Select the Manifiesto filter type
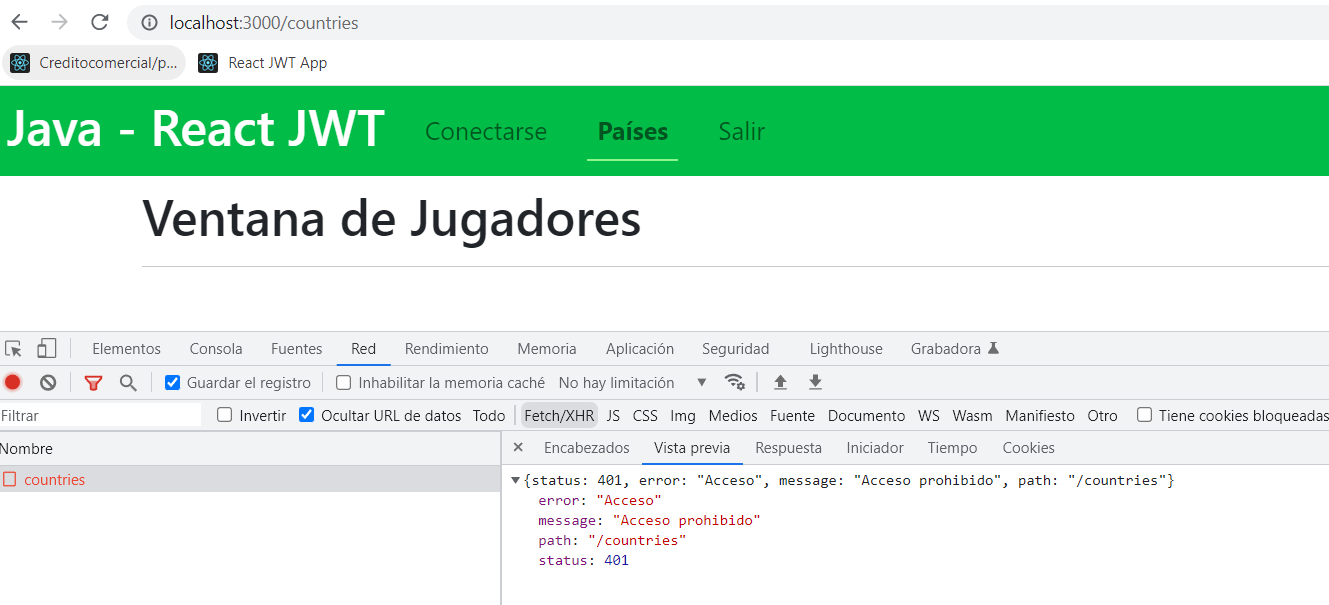This screenshot has width=1329, height=605. pos(1040,415)
